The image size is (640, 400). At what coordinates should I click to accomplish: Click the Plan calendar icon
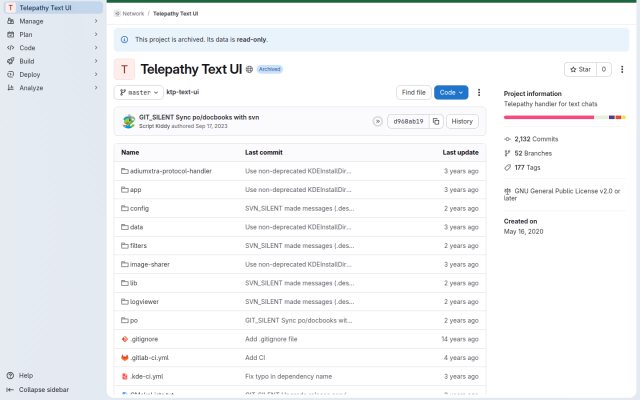[x=11, y=35]
